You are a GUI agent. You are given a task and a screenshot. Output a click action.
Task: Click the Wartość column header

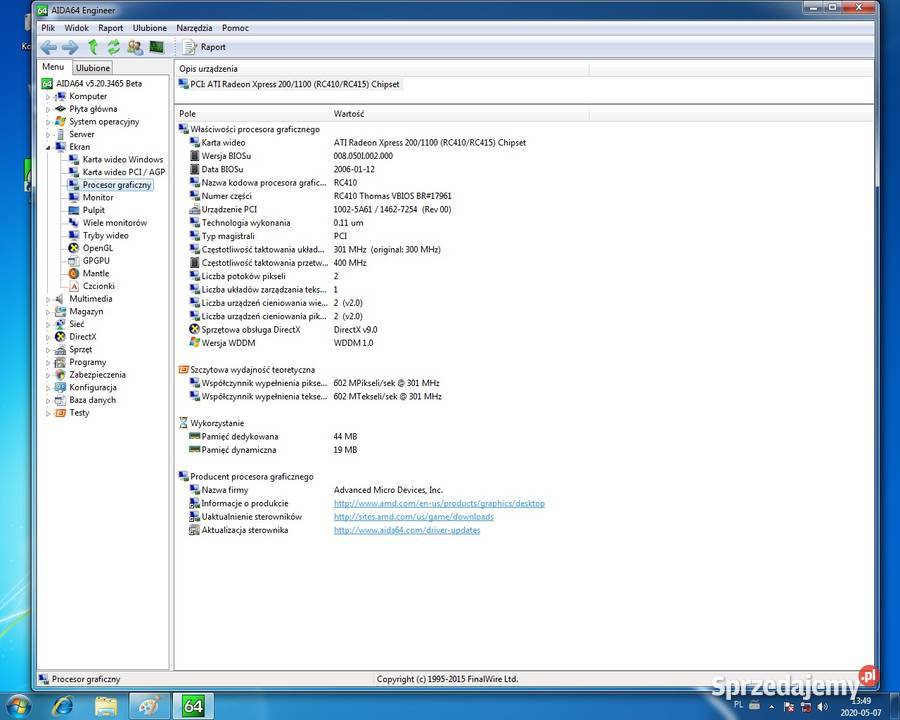point(460,114)
